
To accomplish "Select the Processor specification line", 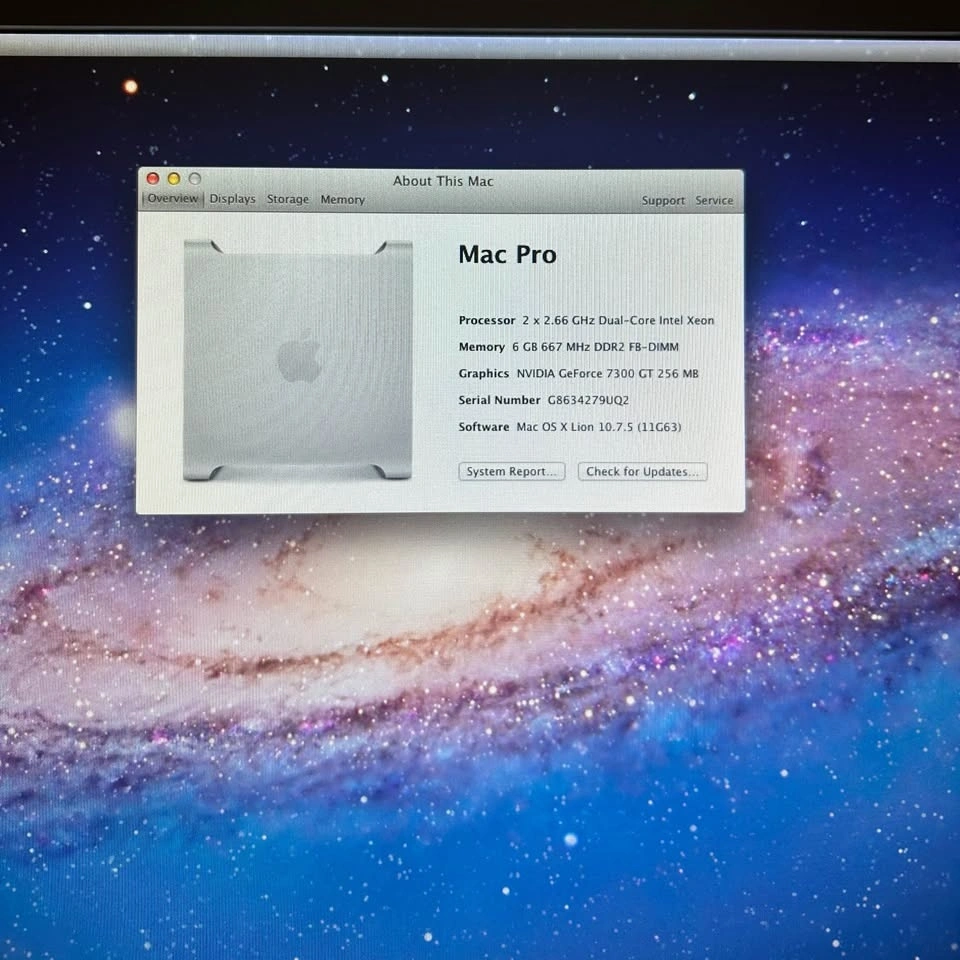I will (586, 321).
